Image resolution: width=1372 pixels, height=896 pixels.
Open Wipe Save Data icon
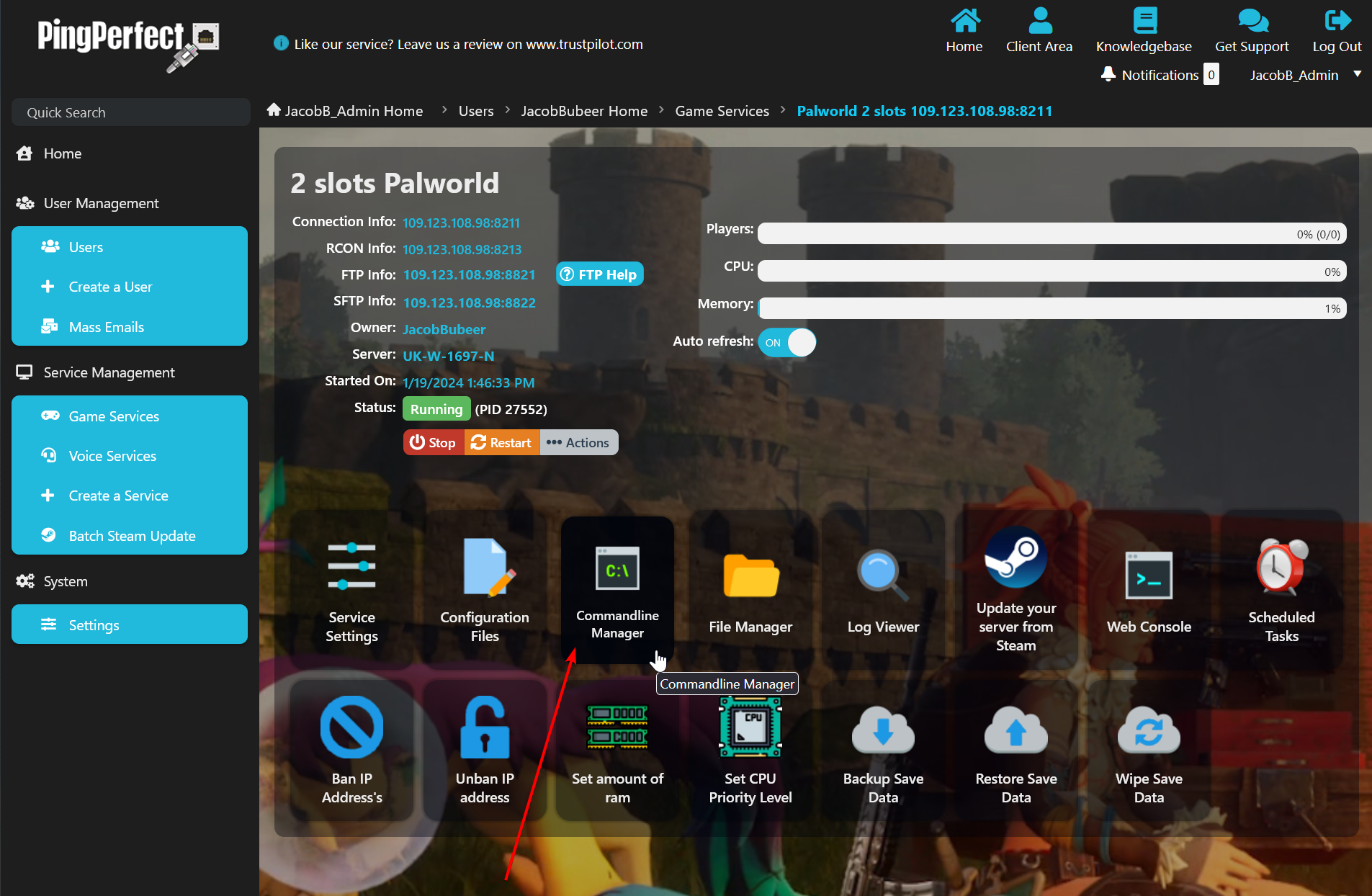pos(1149,731)
